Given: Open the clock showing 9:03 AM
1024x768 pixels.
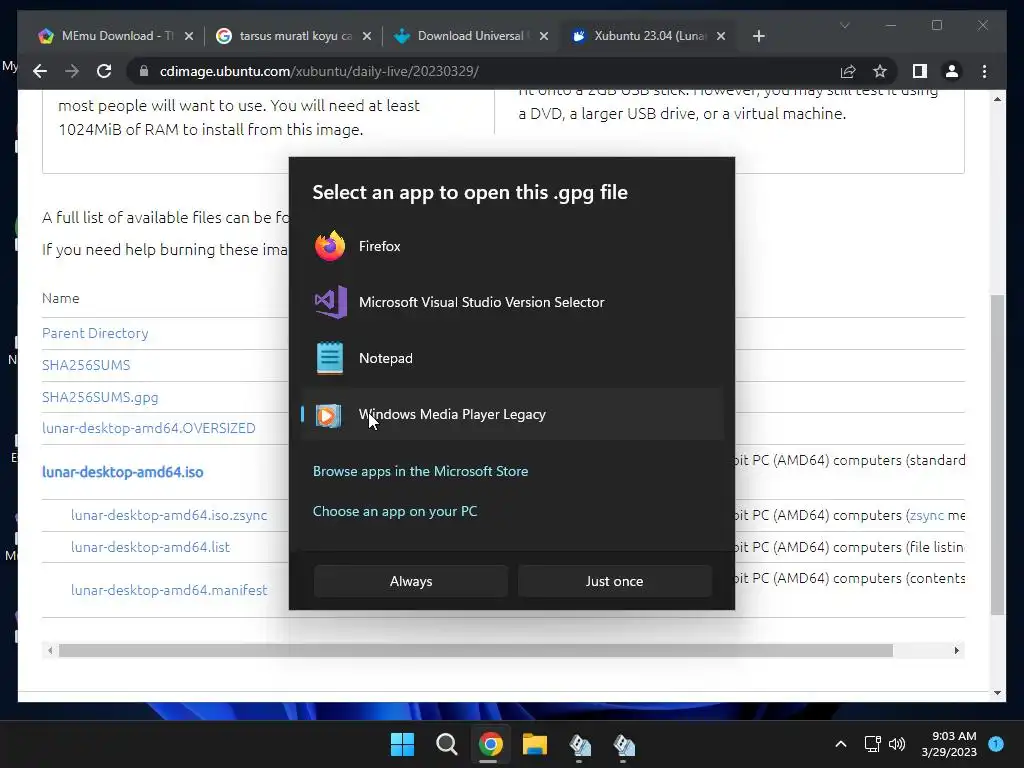Looking at the screenshot, I should click(949, 744).
